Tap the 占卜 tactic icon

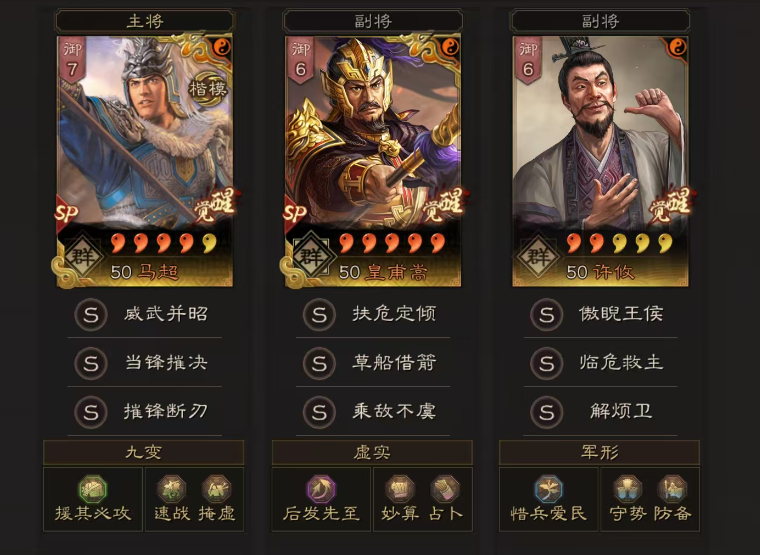[445, 490]
